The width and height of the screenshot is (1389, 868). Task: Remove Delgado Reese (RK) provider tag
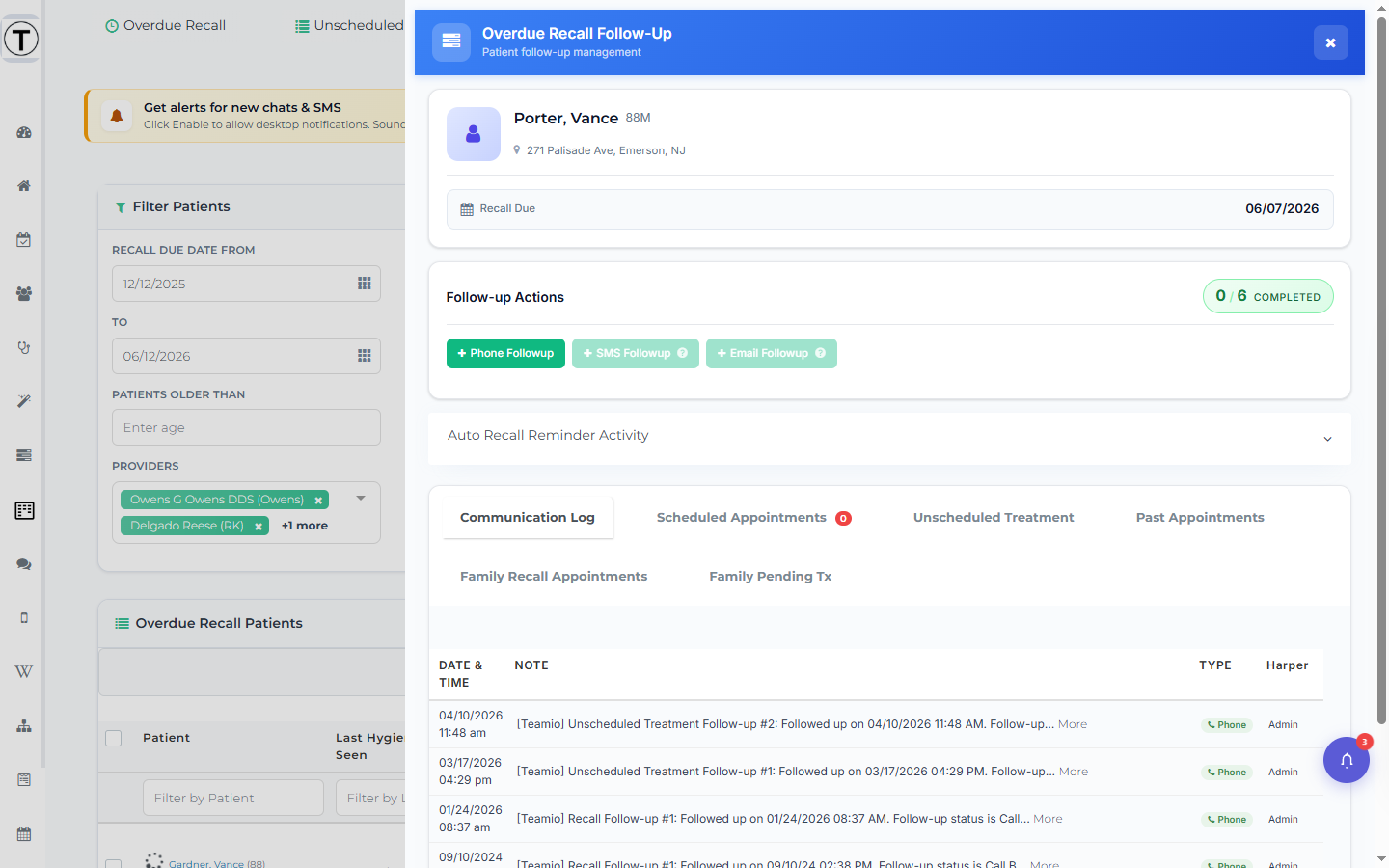click(x=259, y=527)
